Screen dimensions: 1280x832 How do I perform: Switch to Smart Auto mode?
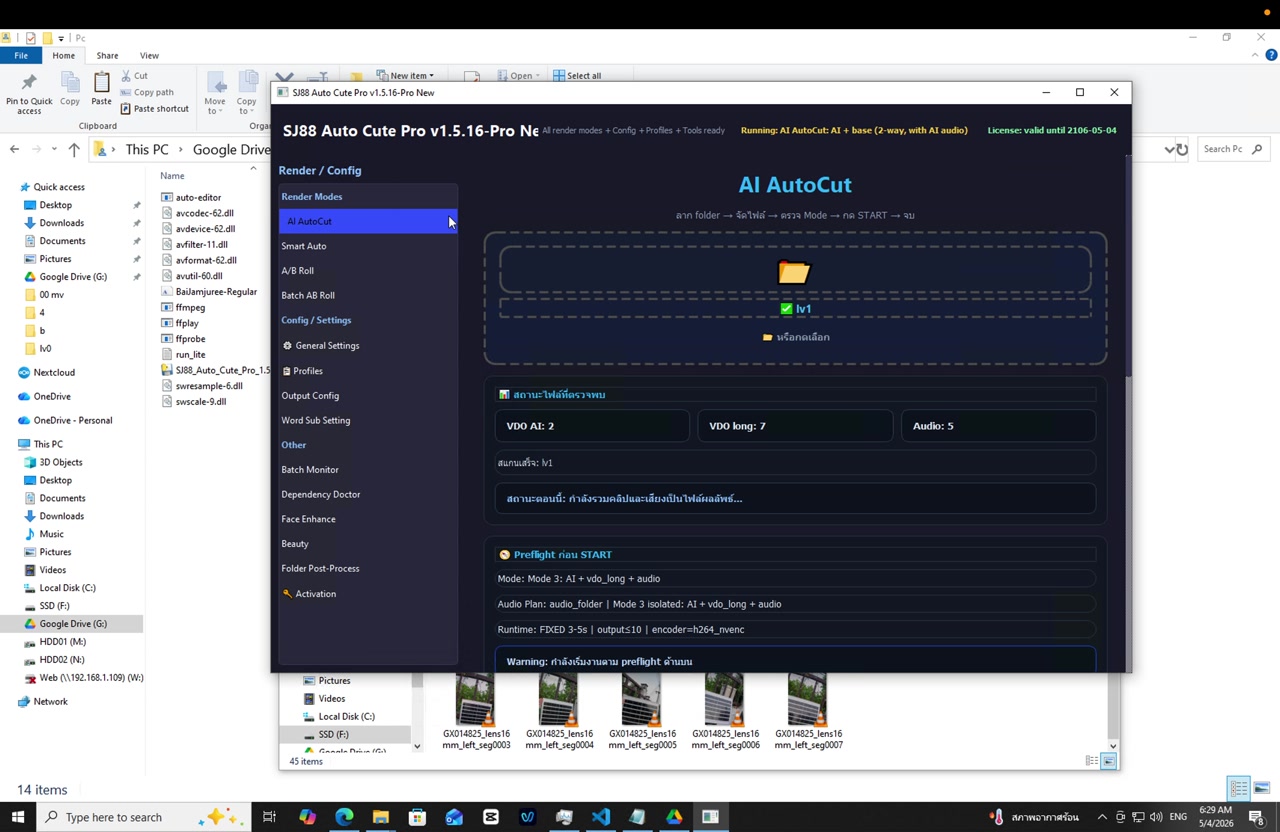coord(368,246)
